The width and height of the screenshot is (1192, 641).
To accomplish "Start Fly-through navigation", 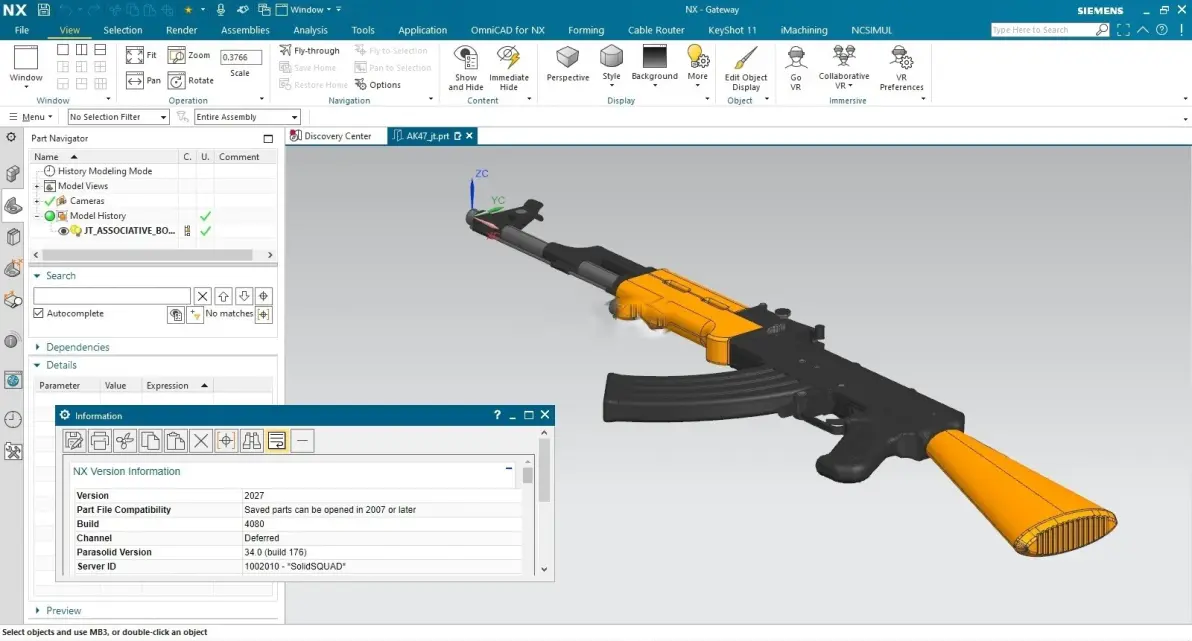I will tap(309, 50).
